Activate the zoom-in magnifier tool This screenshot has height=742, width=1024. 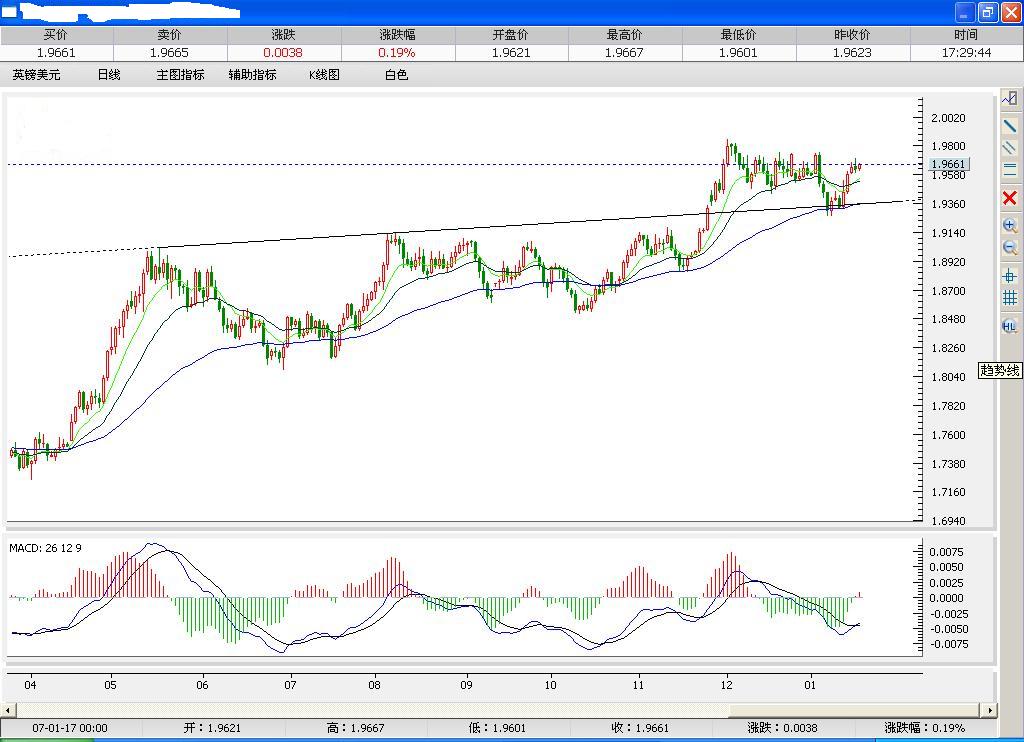coord(1010,225)
